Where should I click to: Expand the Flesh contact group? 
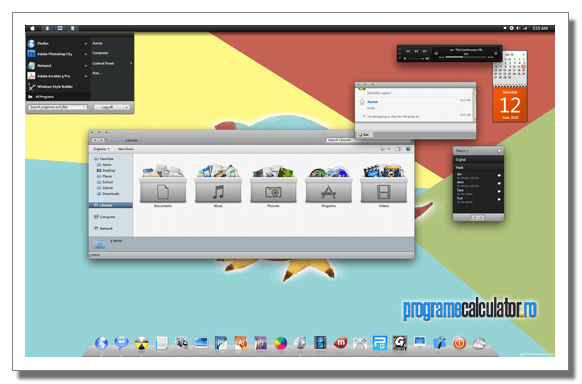pos(478,168)
